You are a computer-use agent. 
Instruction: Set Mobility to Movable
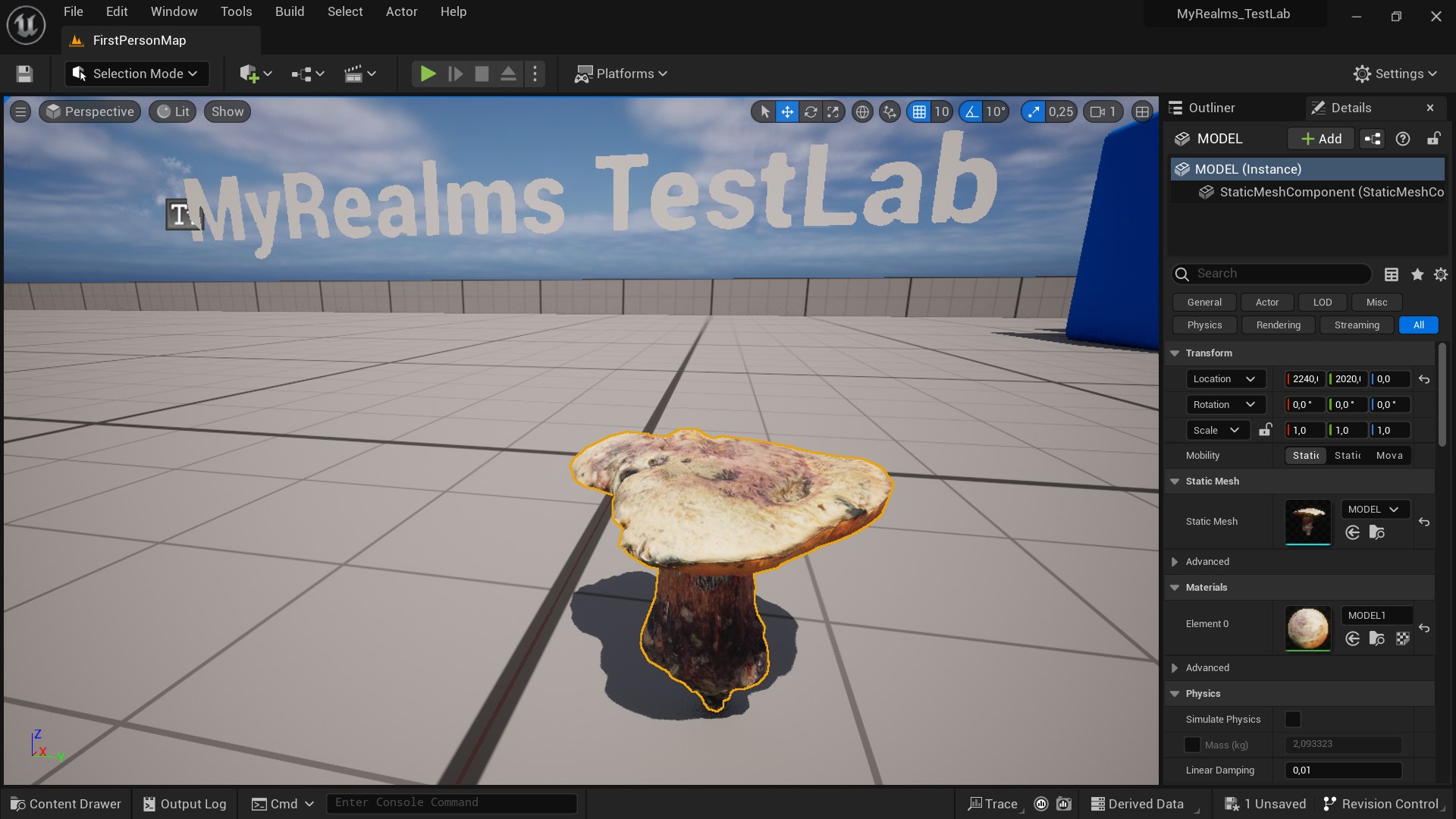pos(1389,456)
